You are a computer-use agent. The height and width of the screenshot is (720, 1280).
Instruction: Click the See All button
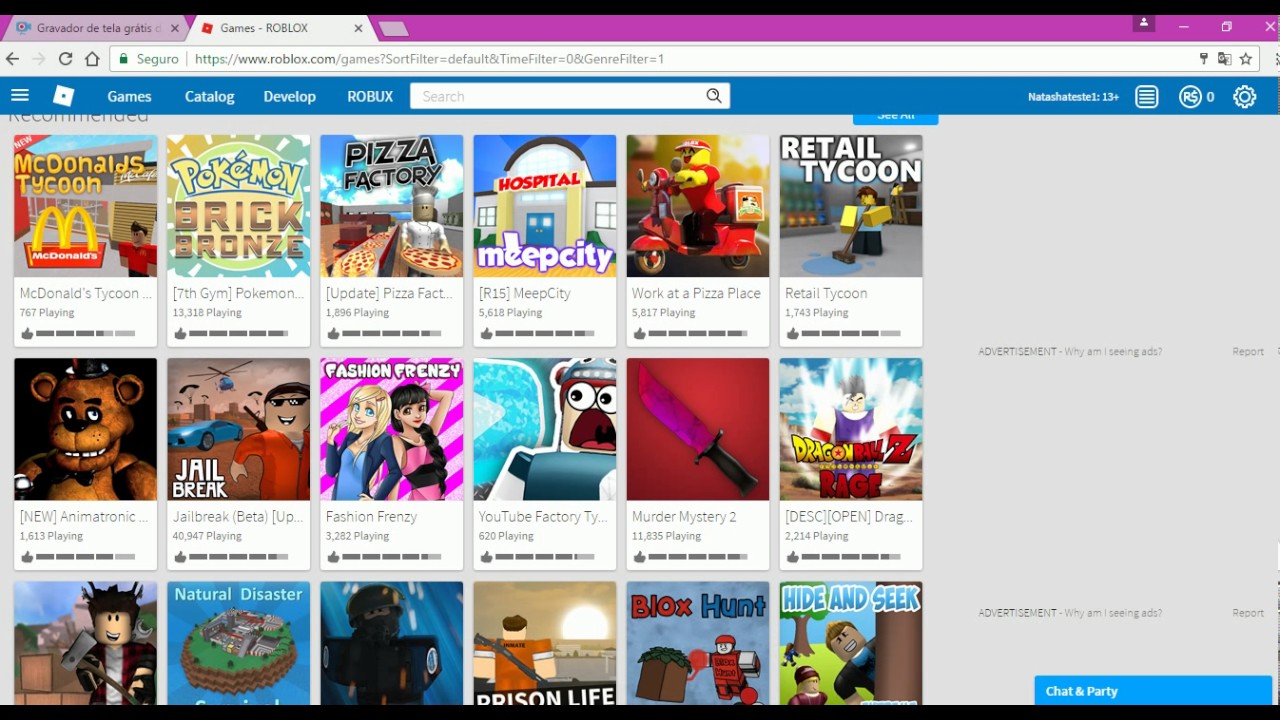point(895,116)
